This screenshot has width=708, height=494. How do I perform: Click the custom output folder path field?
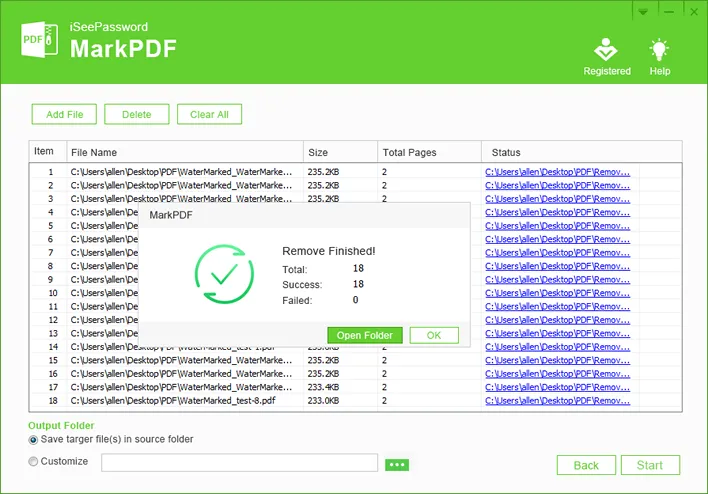(x=239, y=463)
